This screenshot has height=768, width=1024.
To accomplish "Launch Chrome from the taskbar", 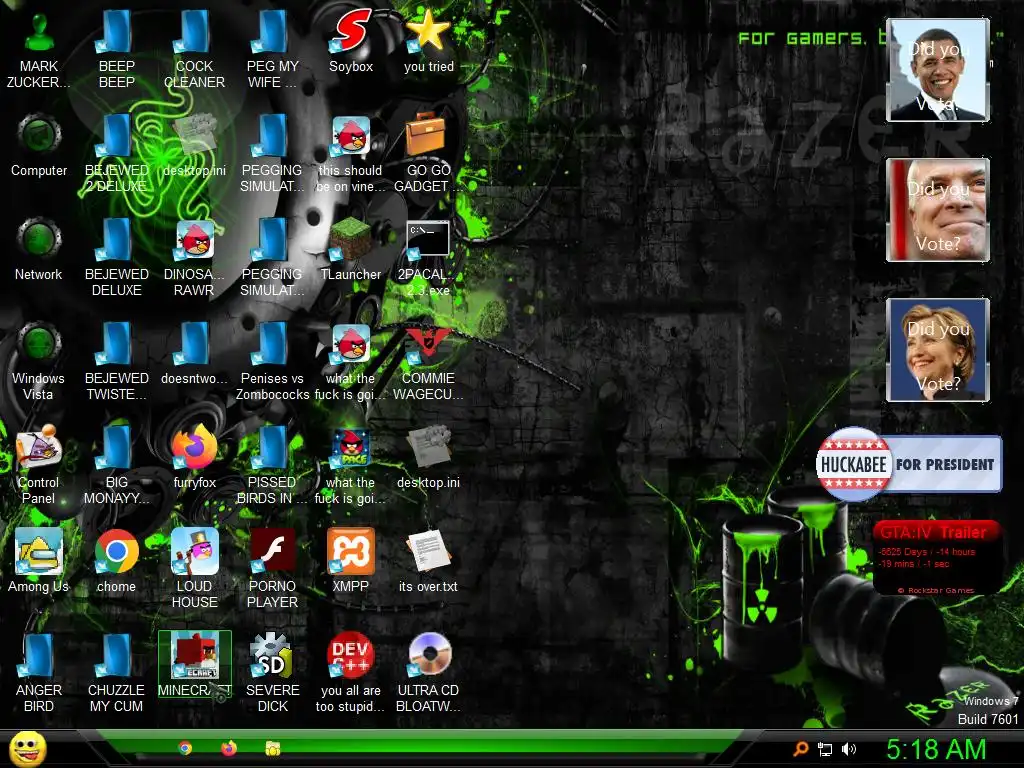I will [x=185, y=748].
